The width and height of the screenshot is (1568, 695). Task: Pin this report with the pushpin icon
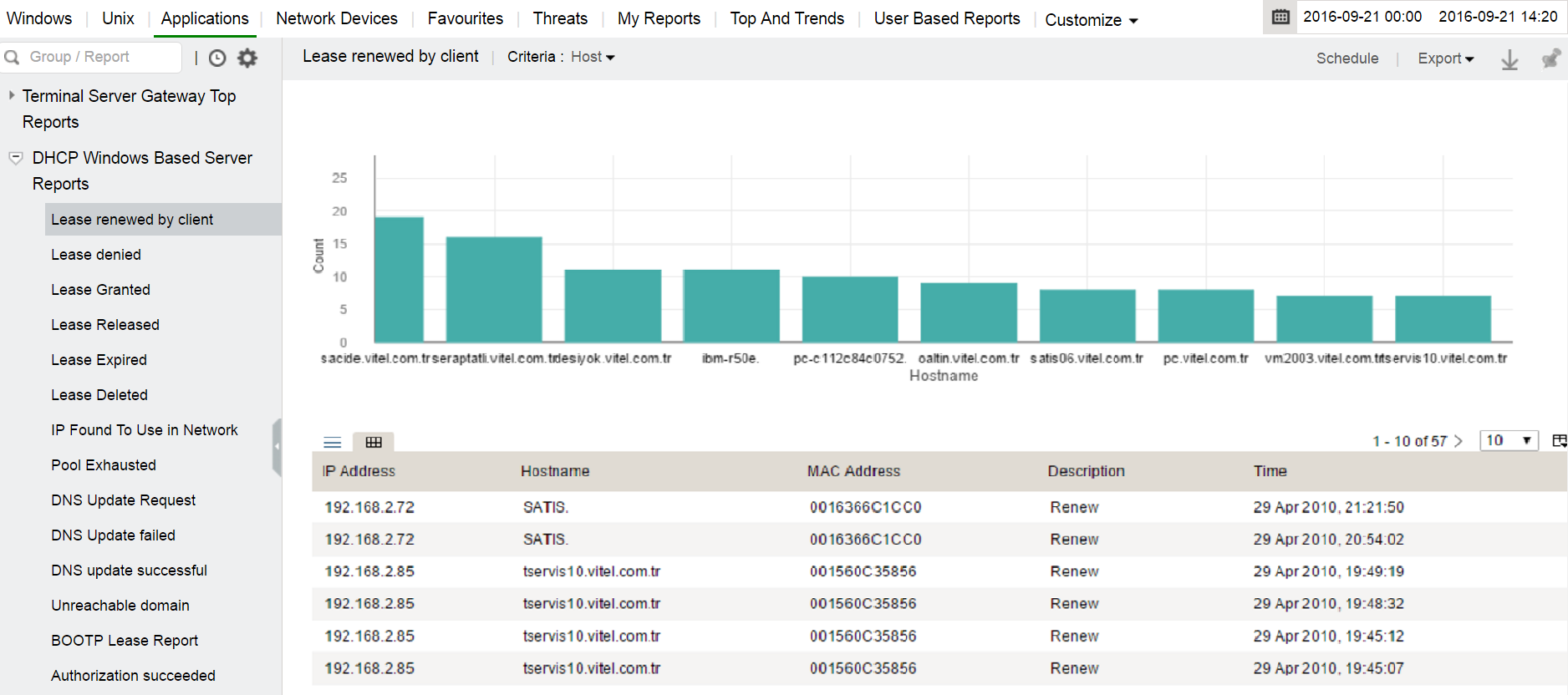tap(1550, 58)
